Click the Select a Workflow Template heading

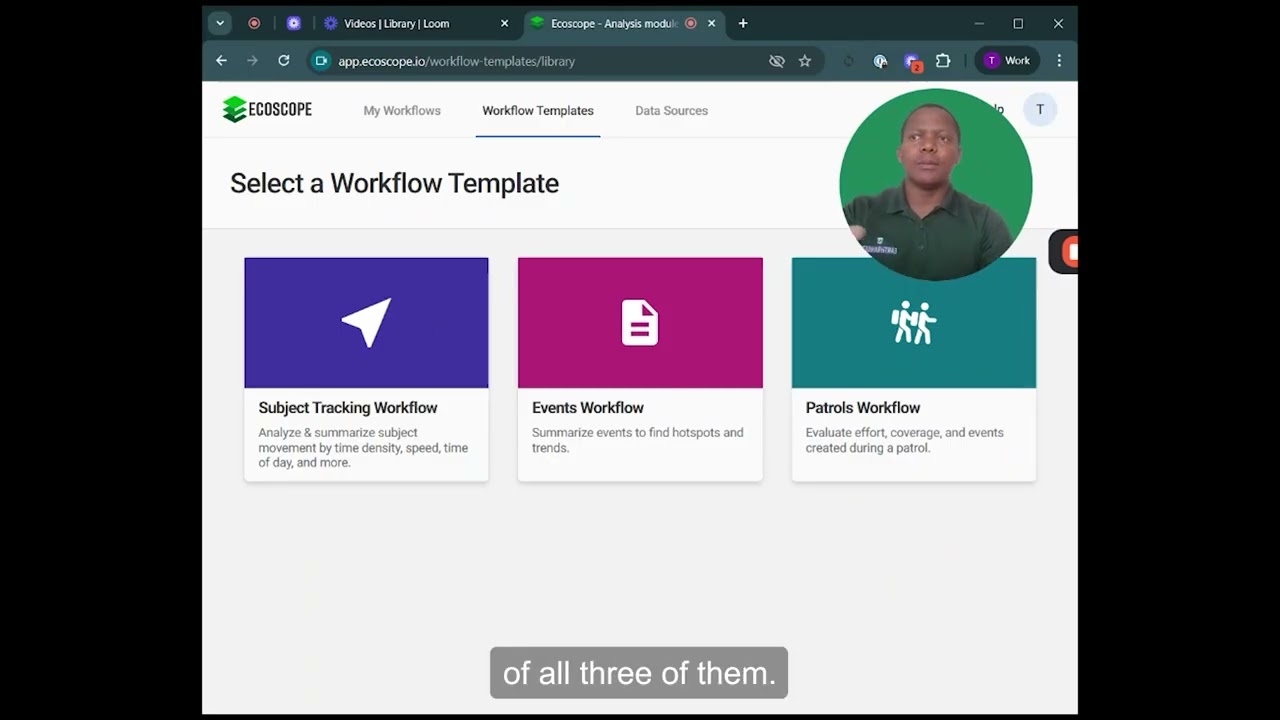(x=394, y=183)
